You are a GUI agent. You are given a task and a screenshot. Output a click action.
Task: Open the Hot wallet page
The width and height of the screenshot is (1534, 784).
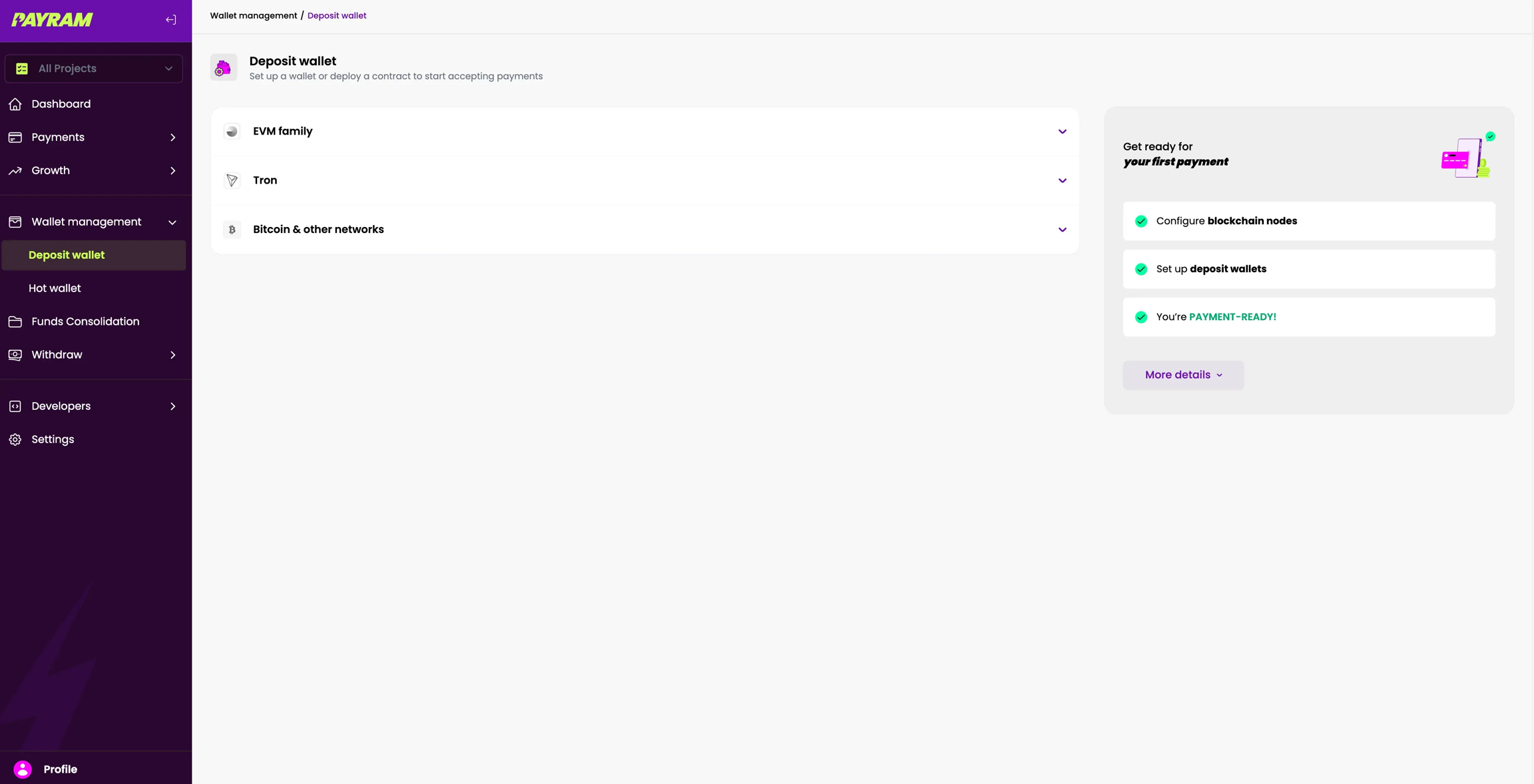point(55,288)
